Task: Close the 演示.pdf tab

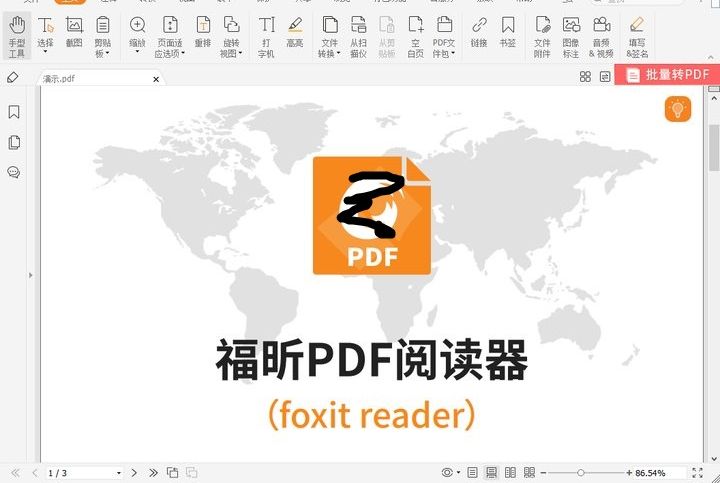Action: pyautogui.click(x=156, y=79)
